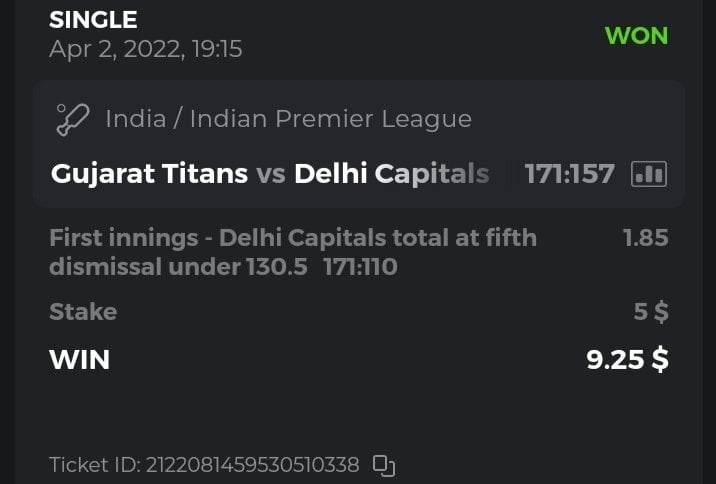Click the 171:110 market result score
Viewport: 716px width, 484px height.
click(x=360, y=267)
